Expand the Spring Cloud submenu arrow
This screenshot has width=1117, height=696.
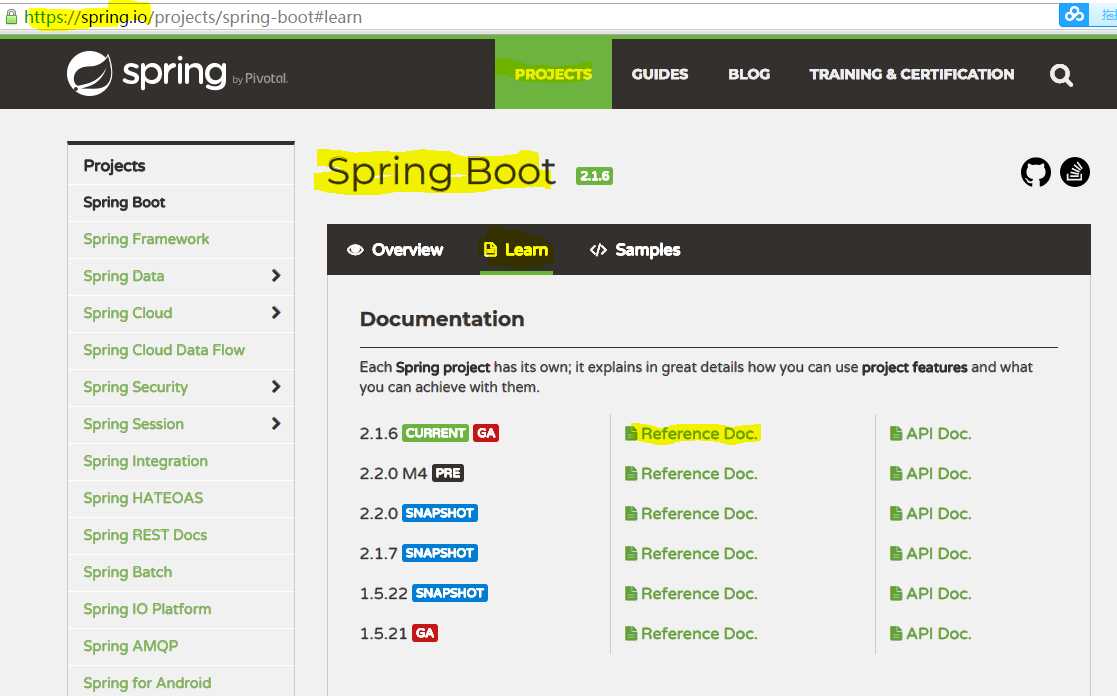pos(276,313)
